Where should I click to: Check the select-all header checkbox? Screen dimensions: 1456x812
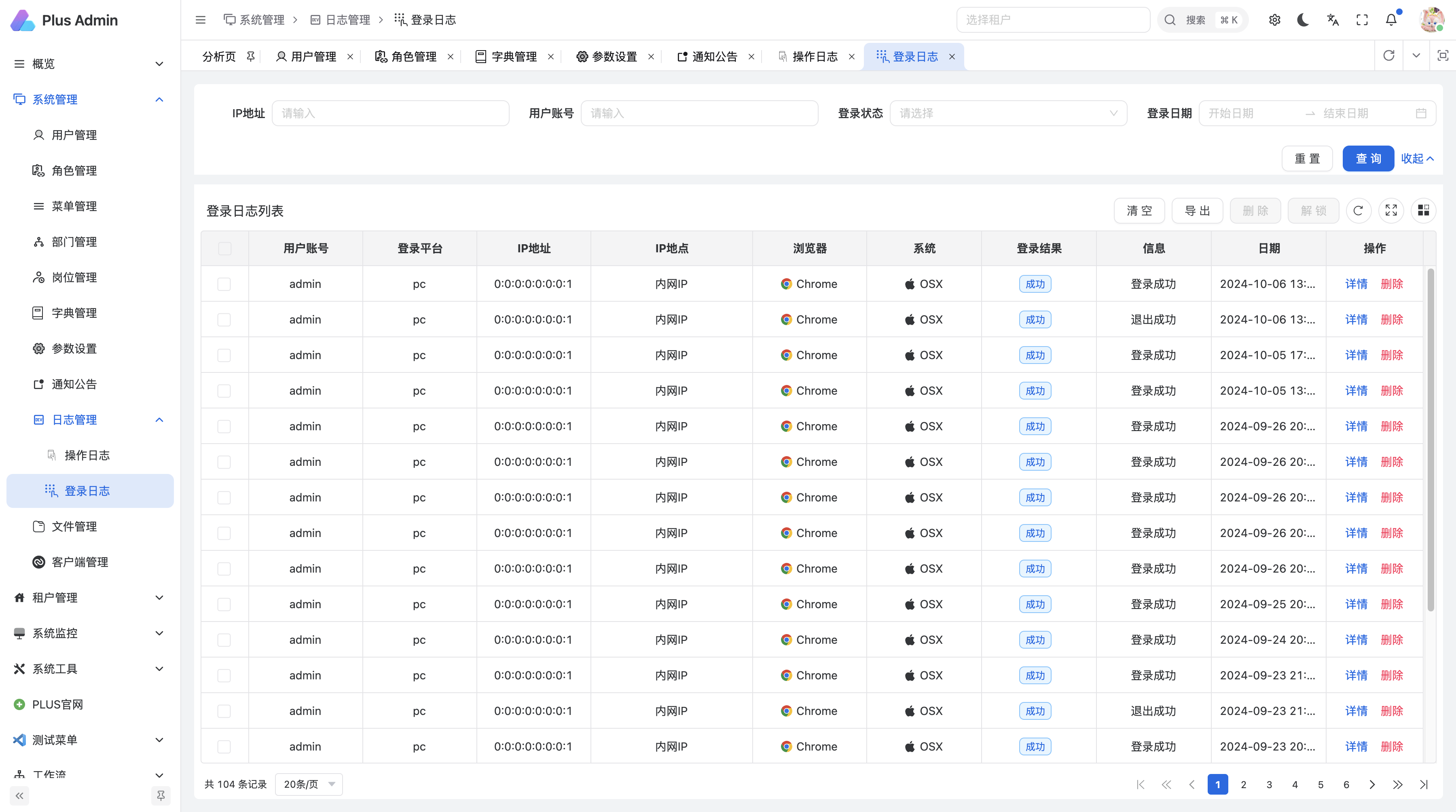[224, 248]
